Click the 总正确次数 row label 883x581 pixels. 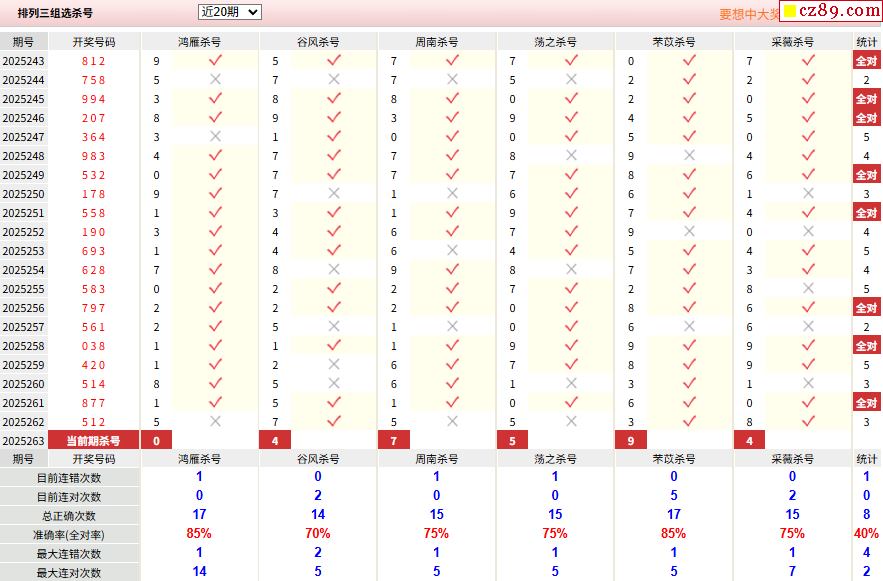[x=69, y=516]
